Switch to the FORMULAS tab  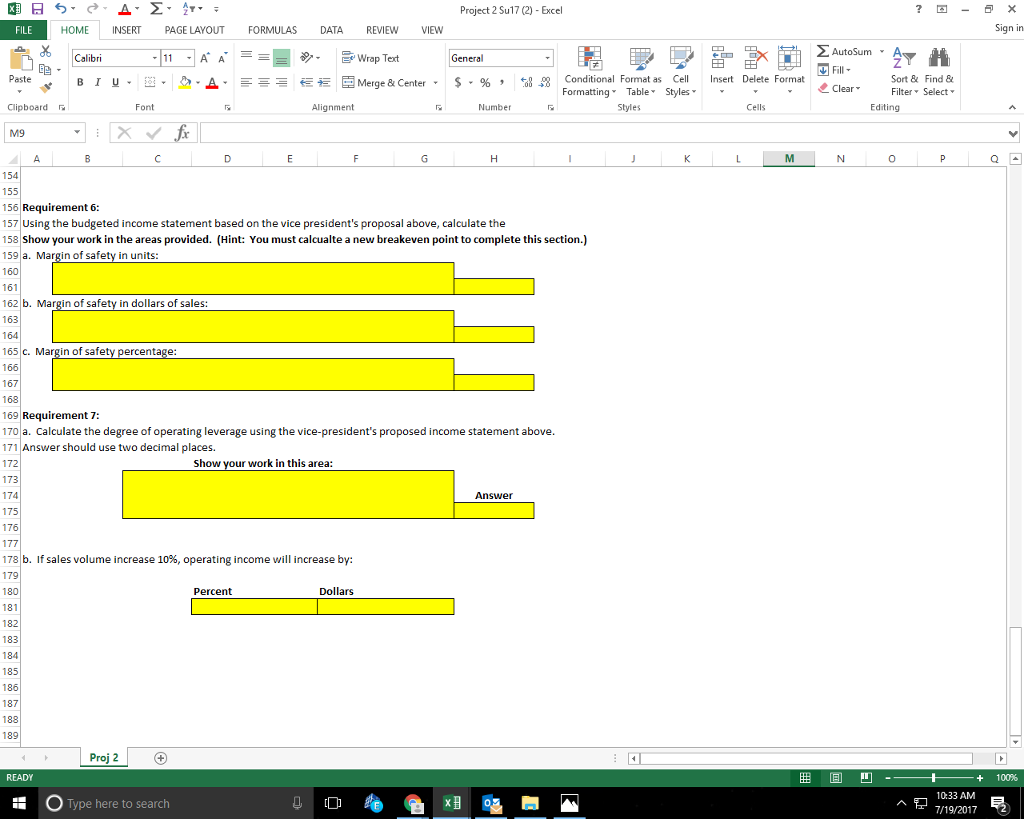[272, 30]
